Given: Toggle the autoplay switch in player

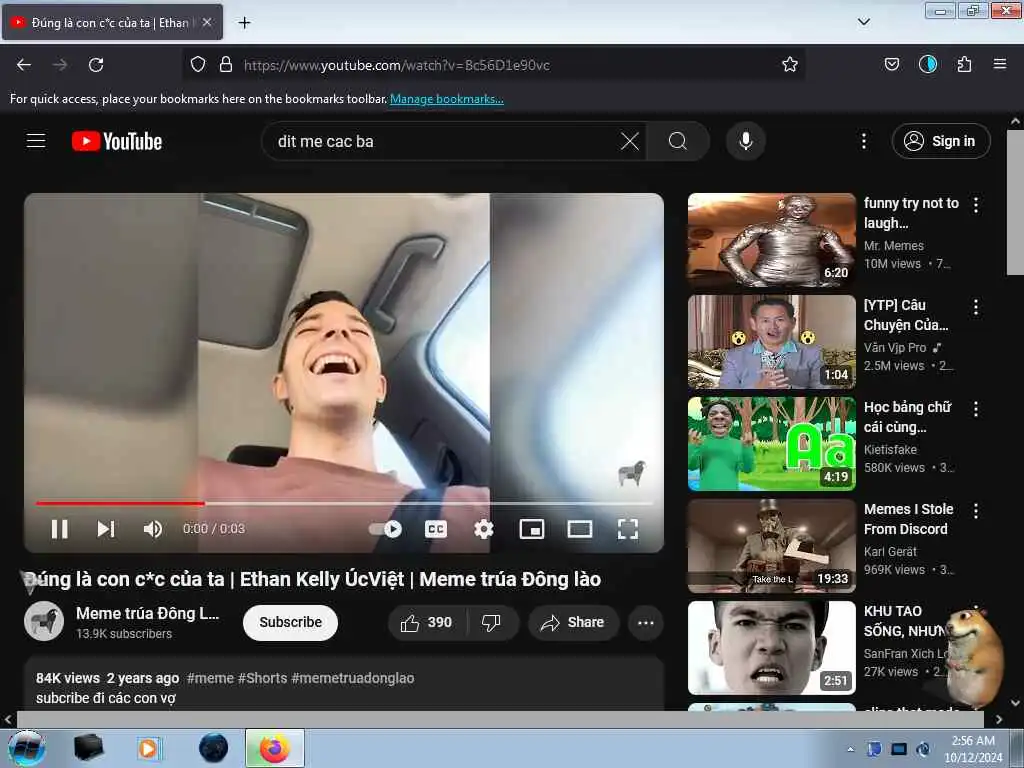Looking at the screenshot, I should point(385,529).
